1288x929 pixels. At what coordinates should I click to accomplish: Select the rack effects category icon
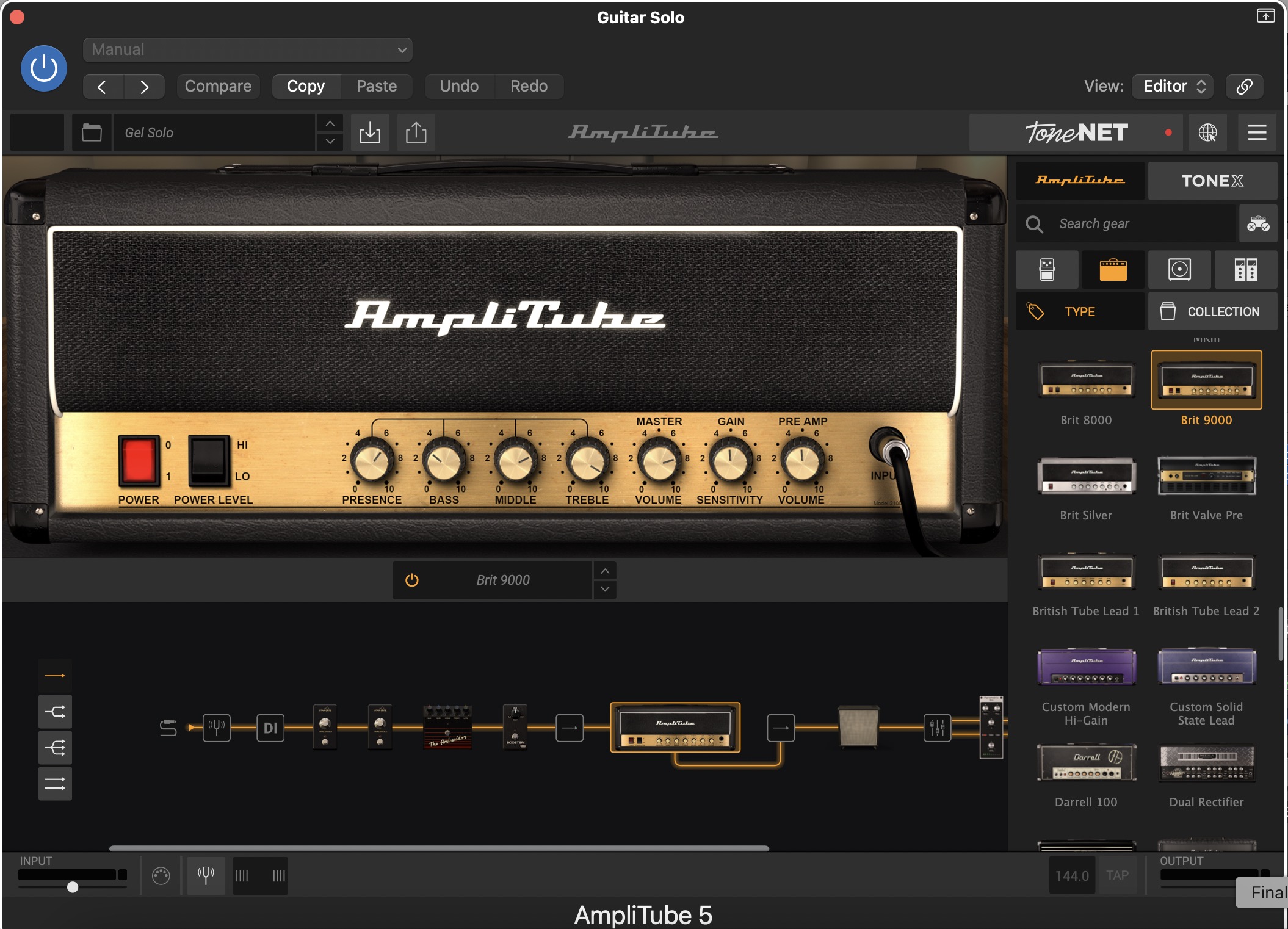tap(1246, 269)
